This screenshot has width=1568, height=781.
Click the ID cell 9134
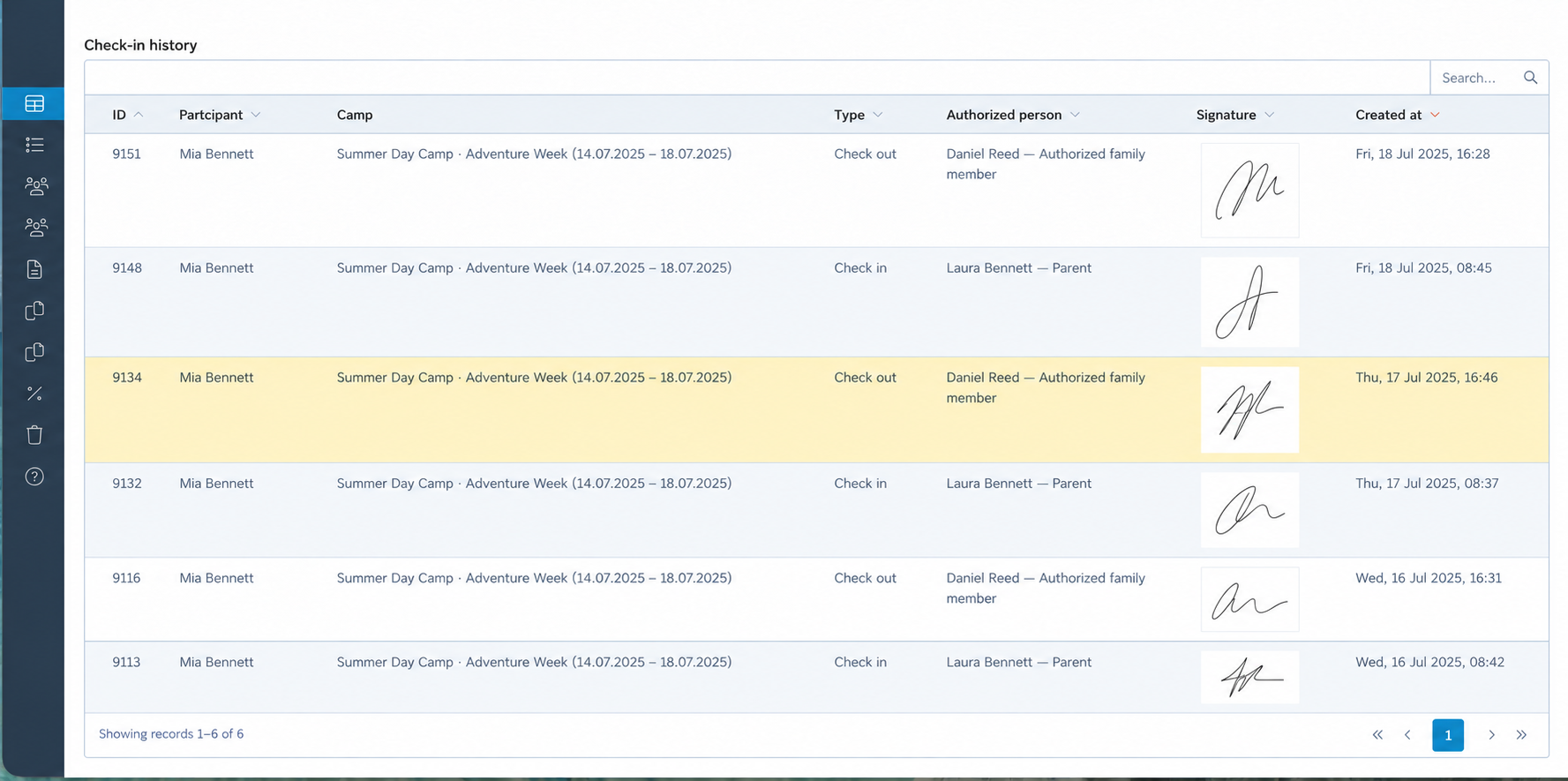126,377
